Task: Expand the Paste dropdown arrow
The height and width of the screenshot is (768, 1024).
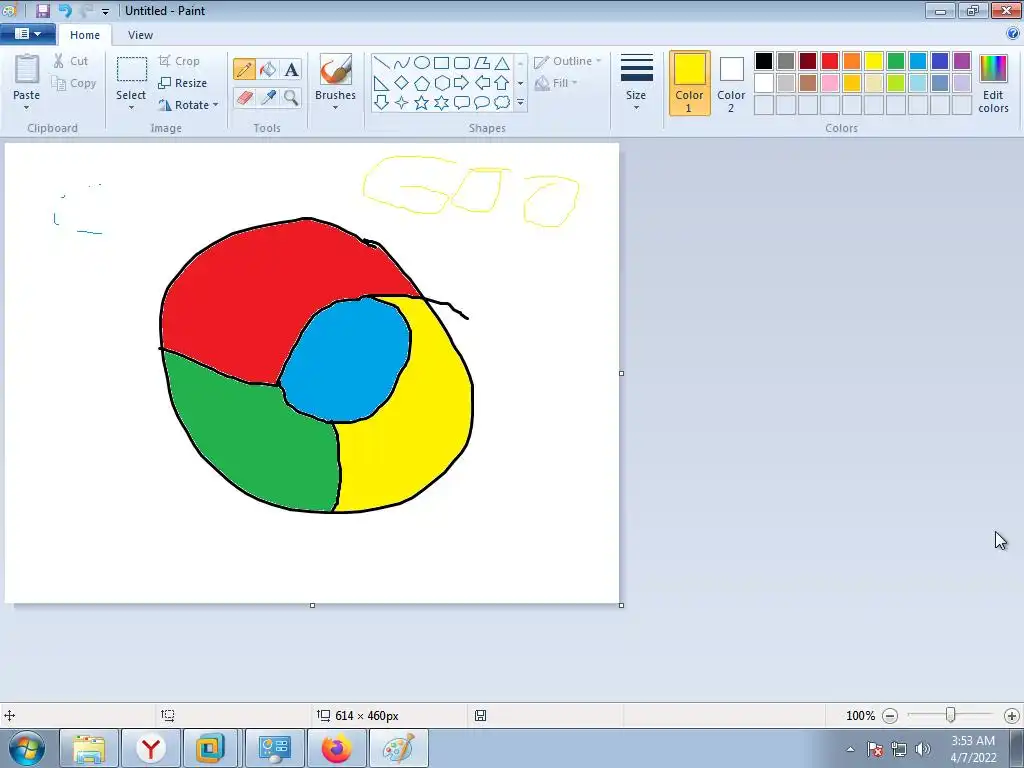Action: 26,108
